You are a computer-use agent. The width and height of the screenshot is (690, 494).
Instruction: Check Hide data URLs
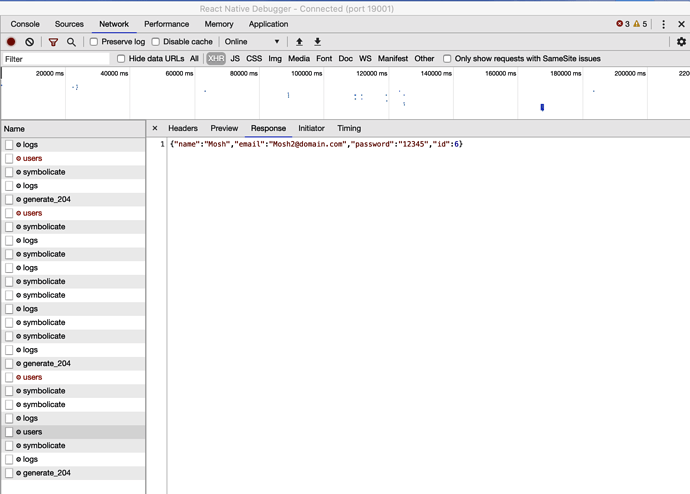coord(121,59)
